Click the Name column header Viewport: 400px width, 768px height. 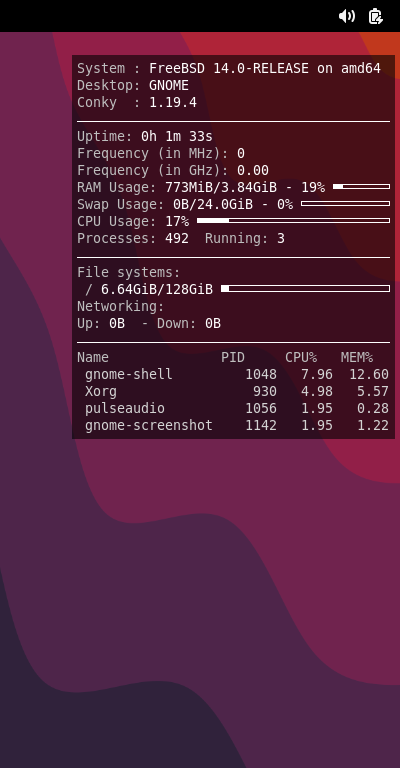[x=93, y=358]
